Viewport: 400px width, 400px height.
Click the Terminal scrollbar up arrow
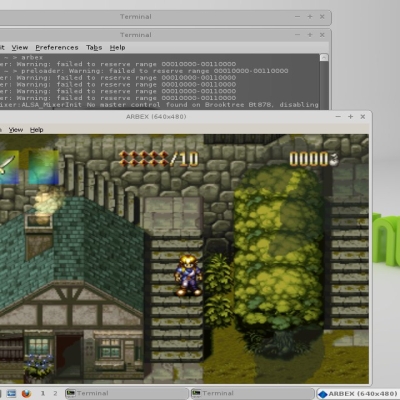pos(324,58)
